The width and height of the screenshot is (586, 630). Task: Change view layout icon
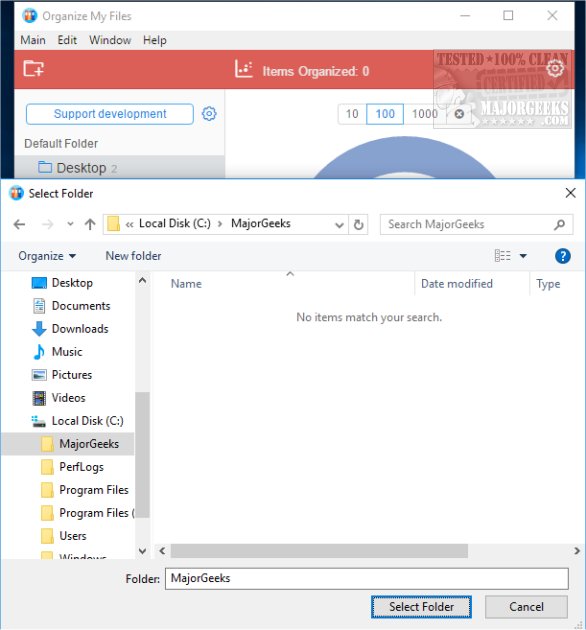click(502, 256)
